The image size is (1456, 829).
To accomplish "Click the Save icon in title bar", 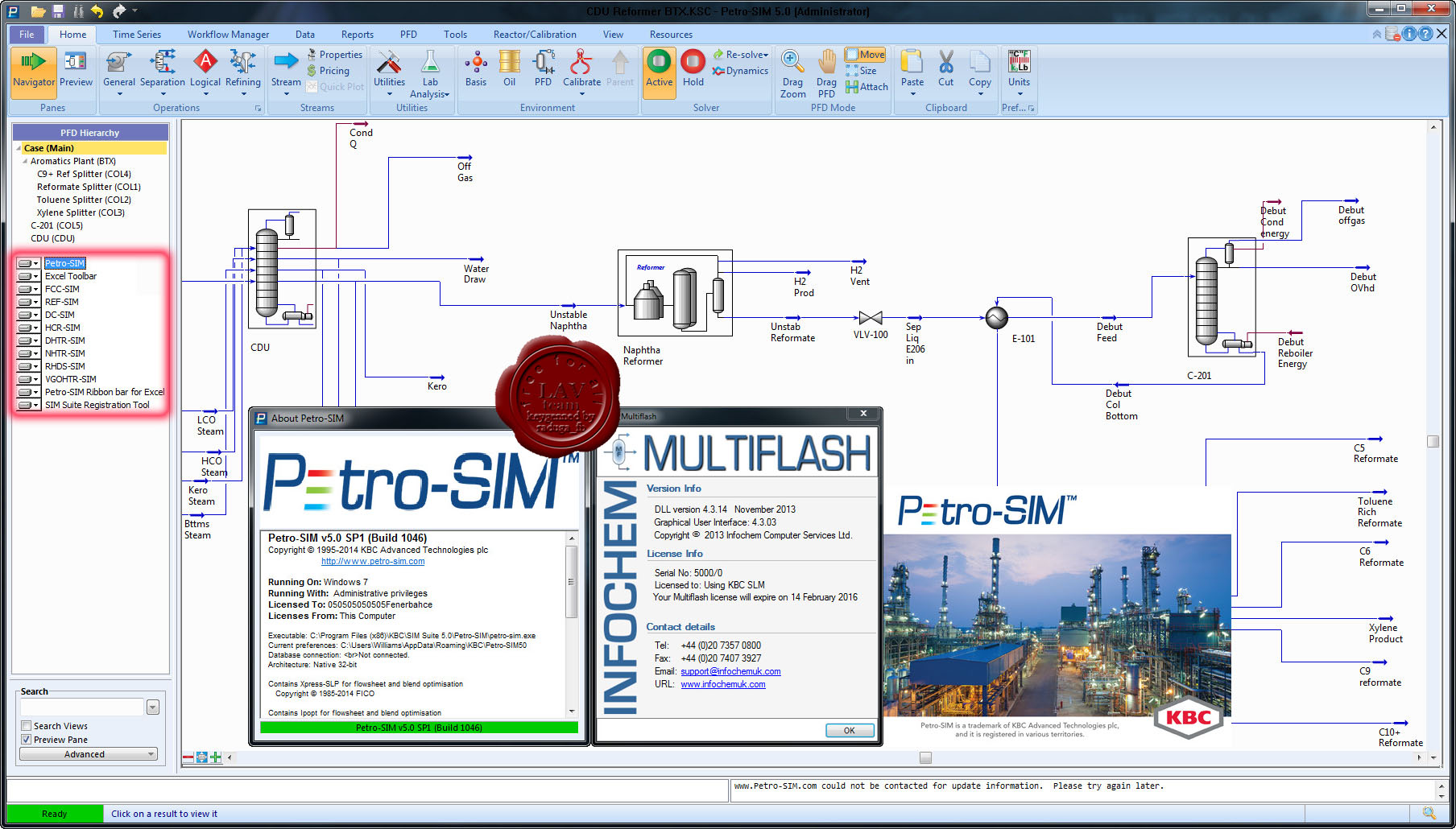I will 58,11.
